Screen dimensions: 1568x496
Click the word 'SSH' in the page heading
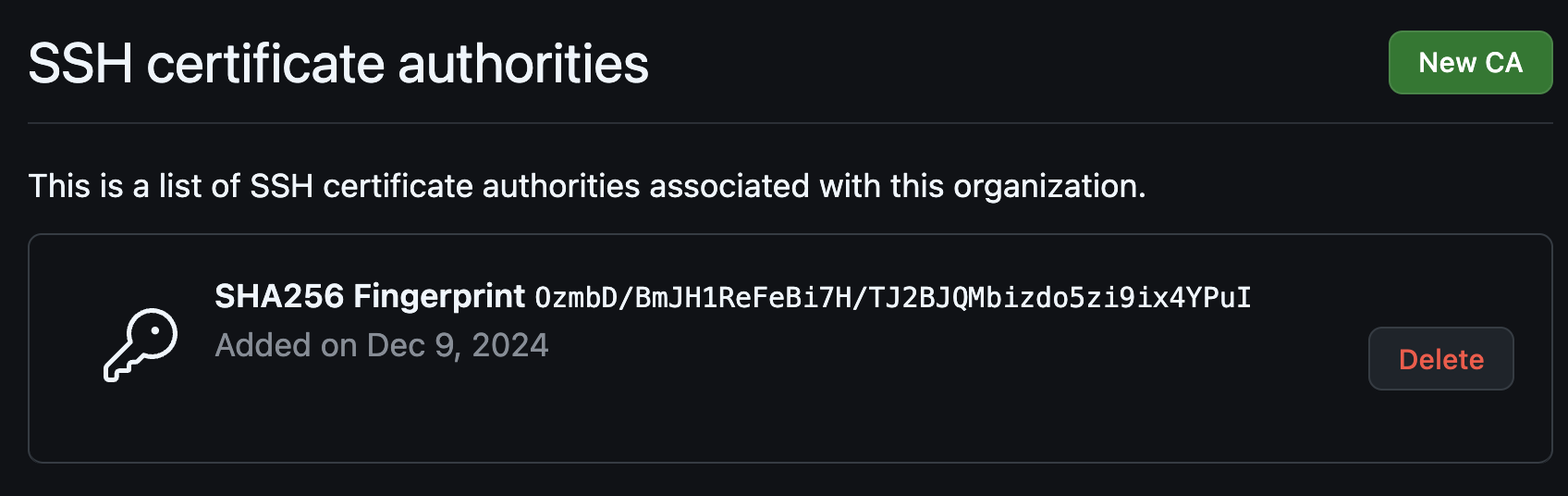pyautogui.click(x=80, y=64)
